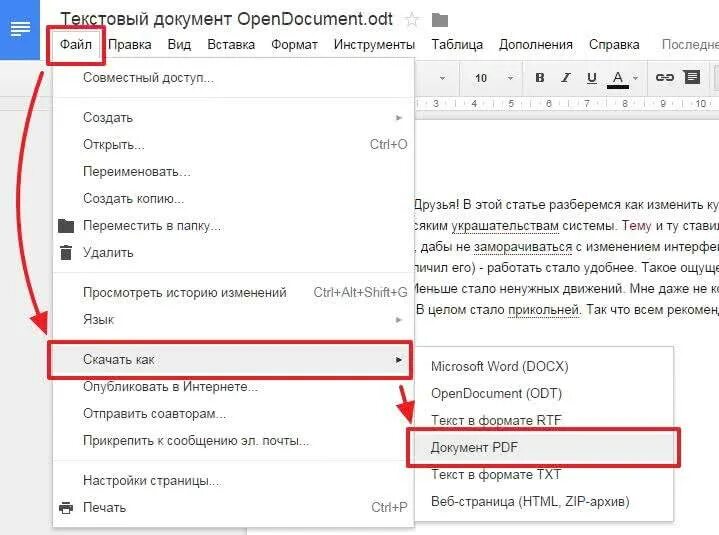The image size is (719, 535).
Task: Toggle italic formatting
Action: click(x=566, y=77)
